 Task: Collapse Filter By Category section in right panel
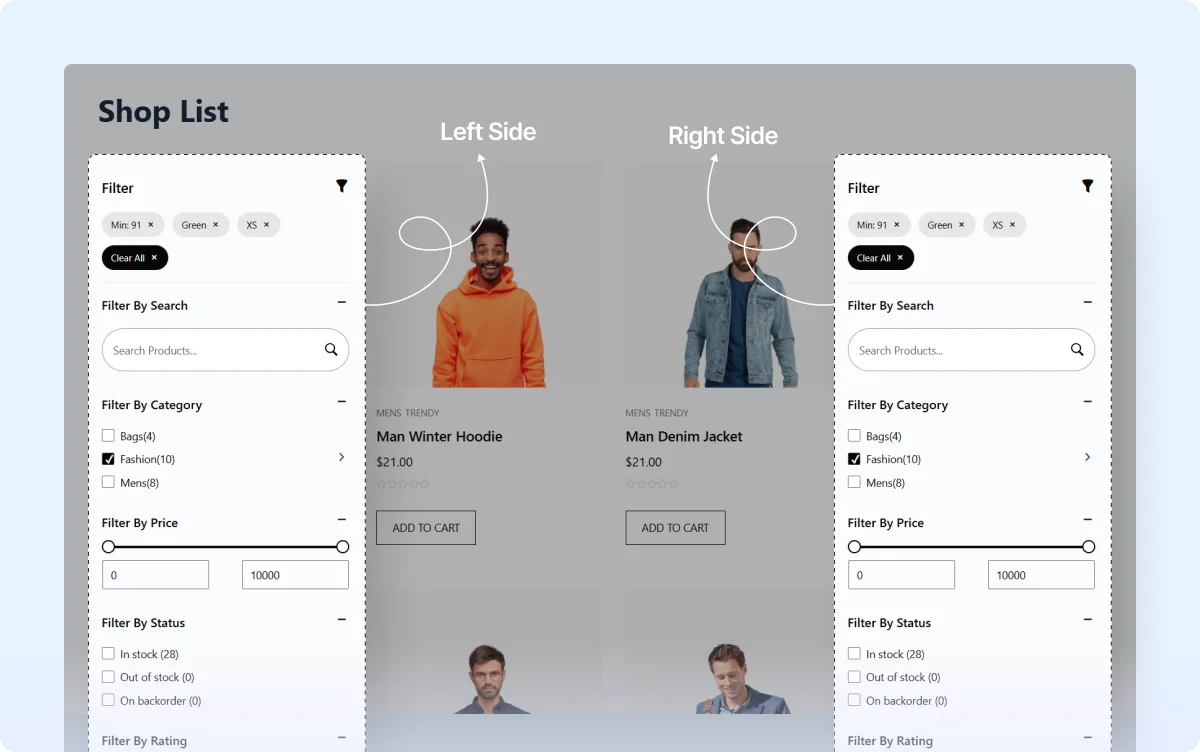point(1088,402)
